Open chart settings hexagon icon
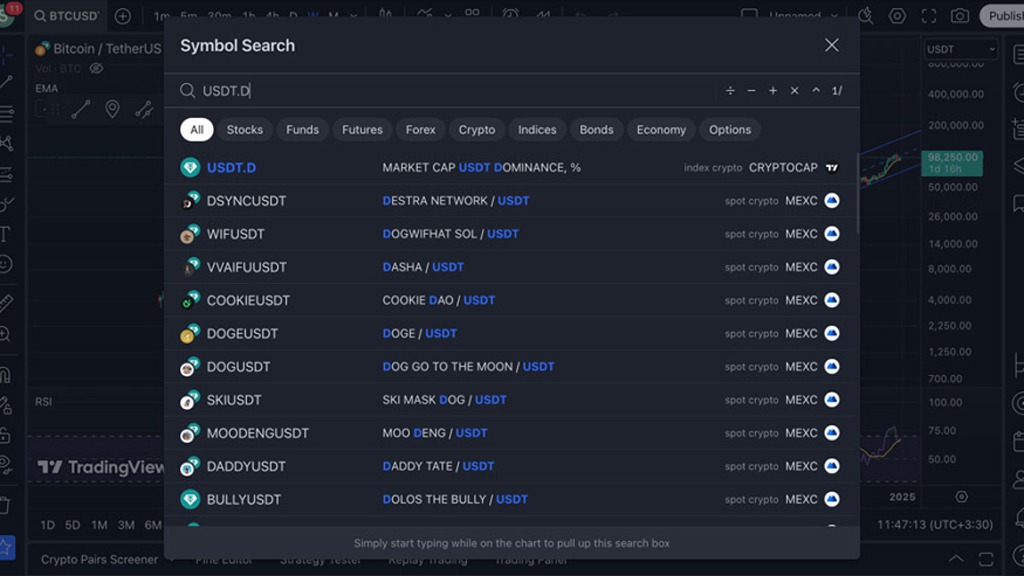The height and width of the screenshot is (576, 1024). [897, 16]
